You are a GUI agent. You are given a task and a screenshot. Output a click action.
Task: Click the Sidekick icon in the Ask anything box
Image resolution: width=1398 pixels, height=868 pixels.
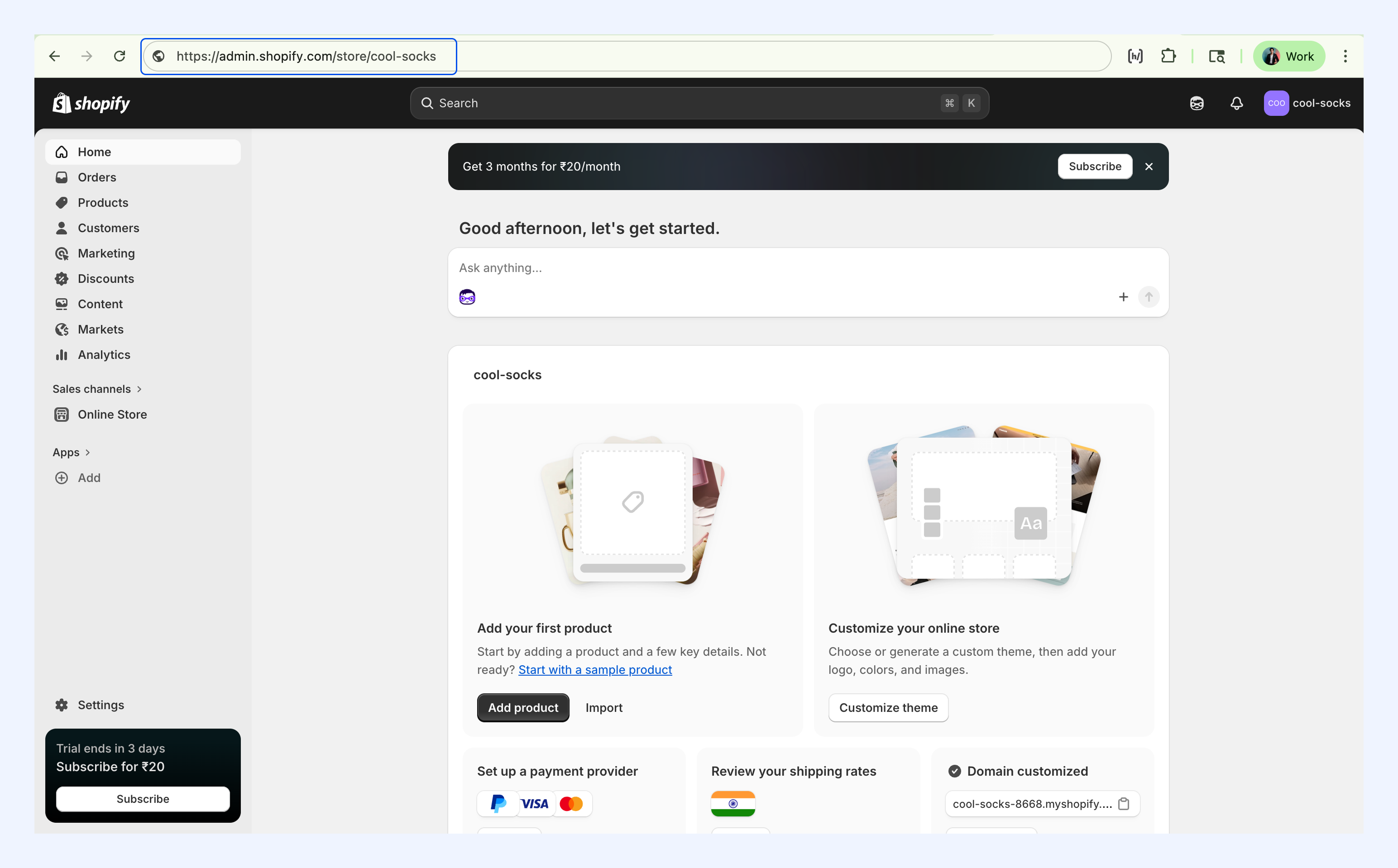[x=467, y=297]
